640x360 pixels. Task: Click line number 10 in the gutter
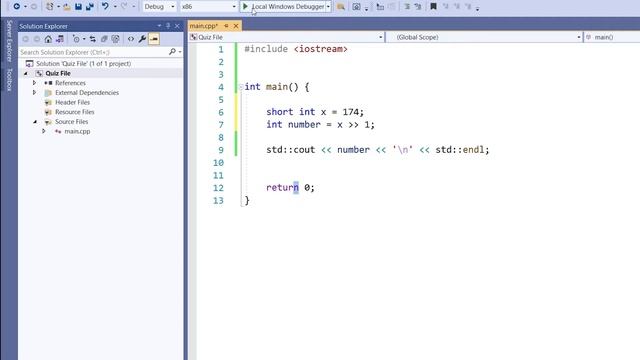pyautogui.click(x=218, y=163)
